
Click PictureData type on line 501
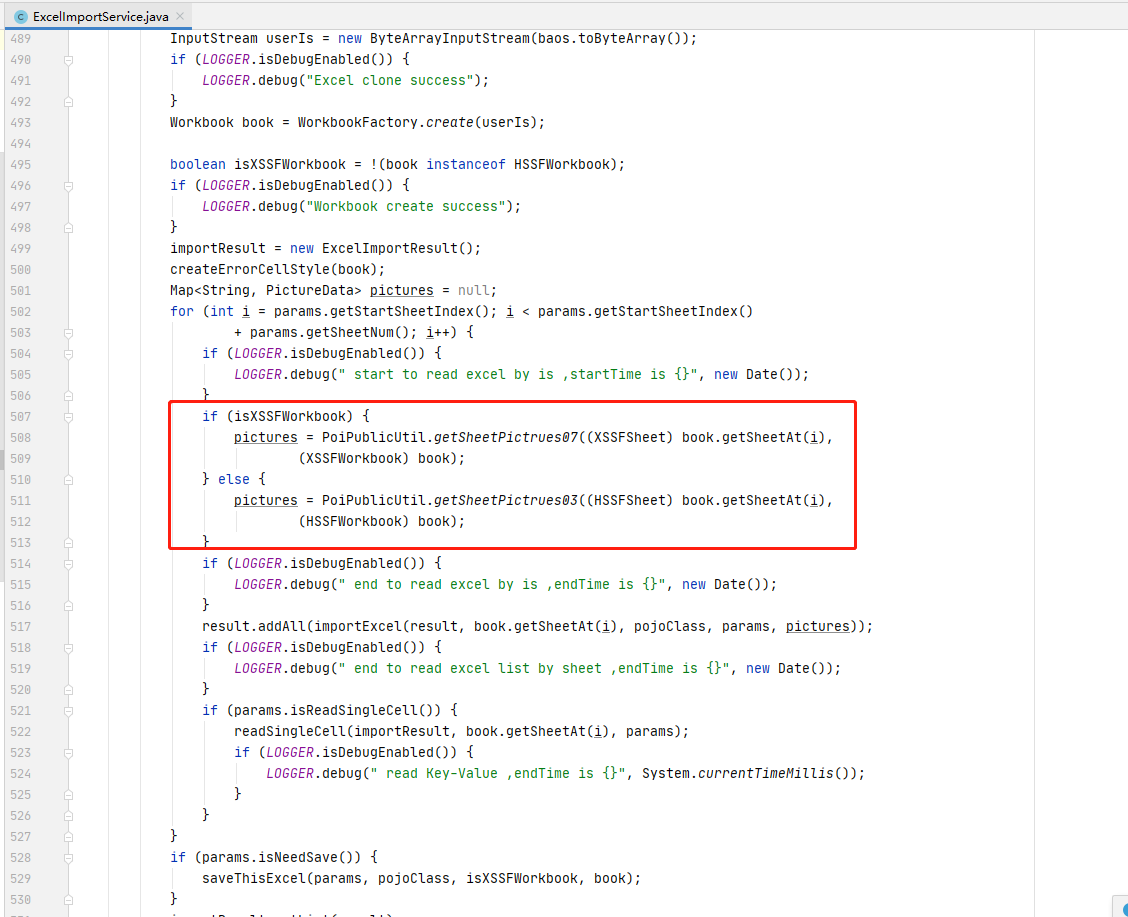[x=309, y=290]
